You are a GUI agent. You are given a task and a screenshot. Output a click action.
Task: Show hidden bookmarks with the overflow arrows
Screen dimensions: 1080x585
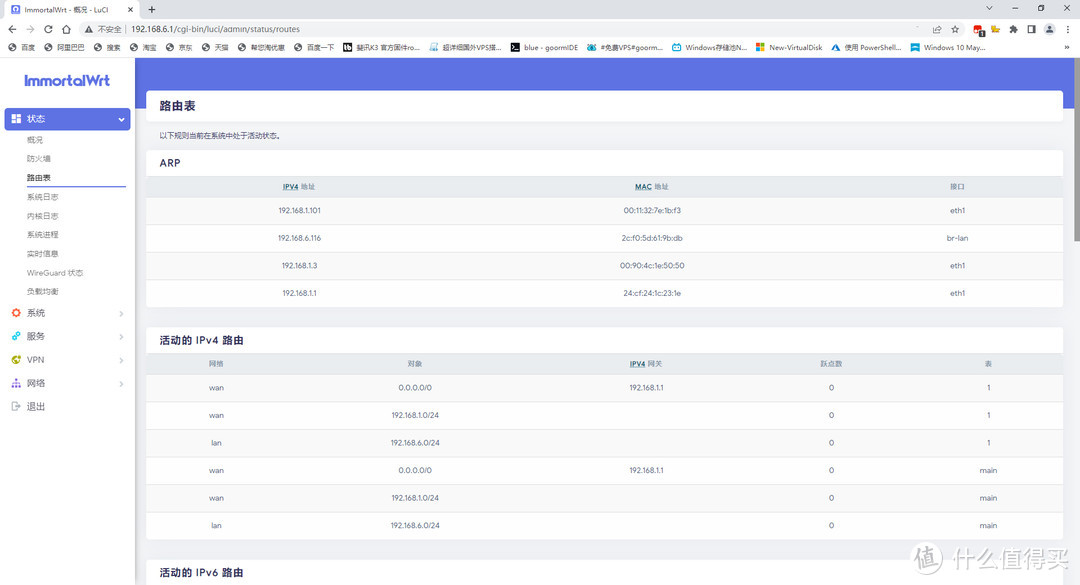(x=1067, y=48)
